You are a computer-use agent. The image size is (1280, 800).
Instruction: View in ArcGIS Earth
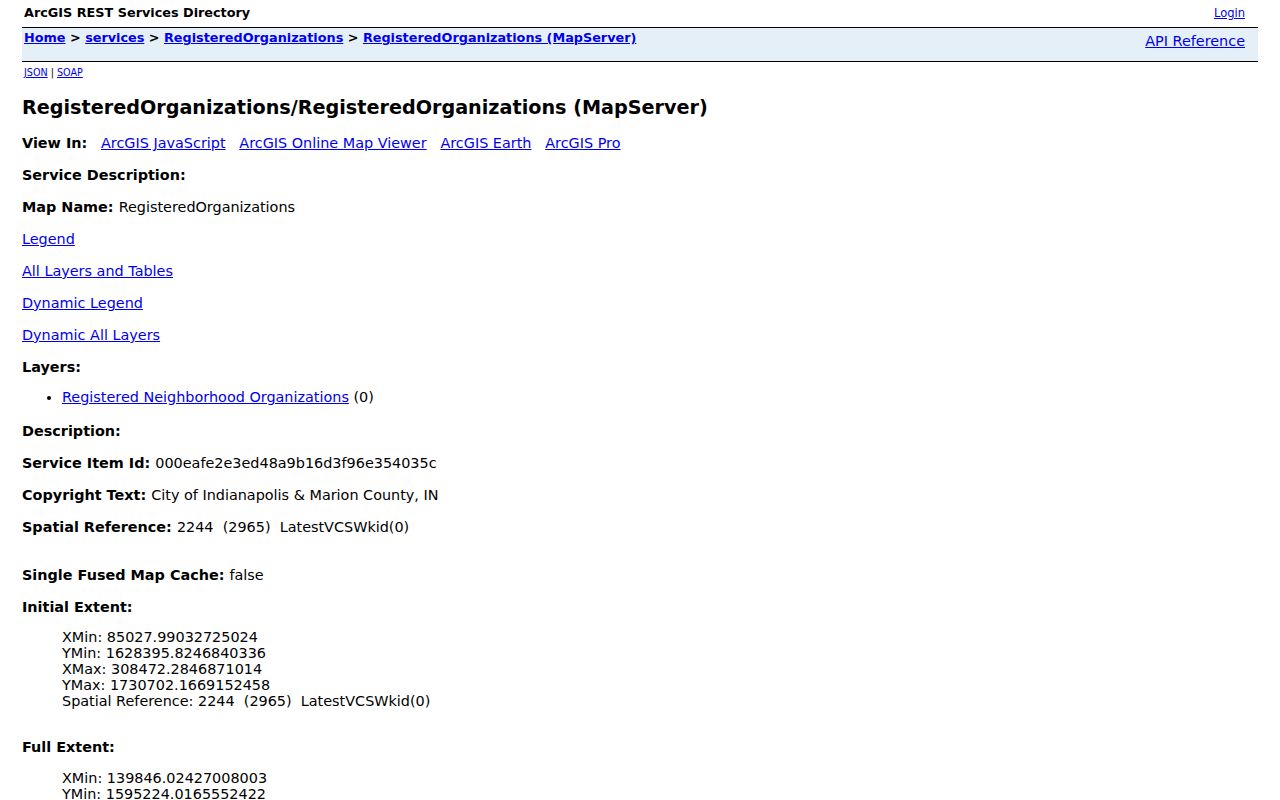pyautogui.click(x=486, y=143)
